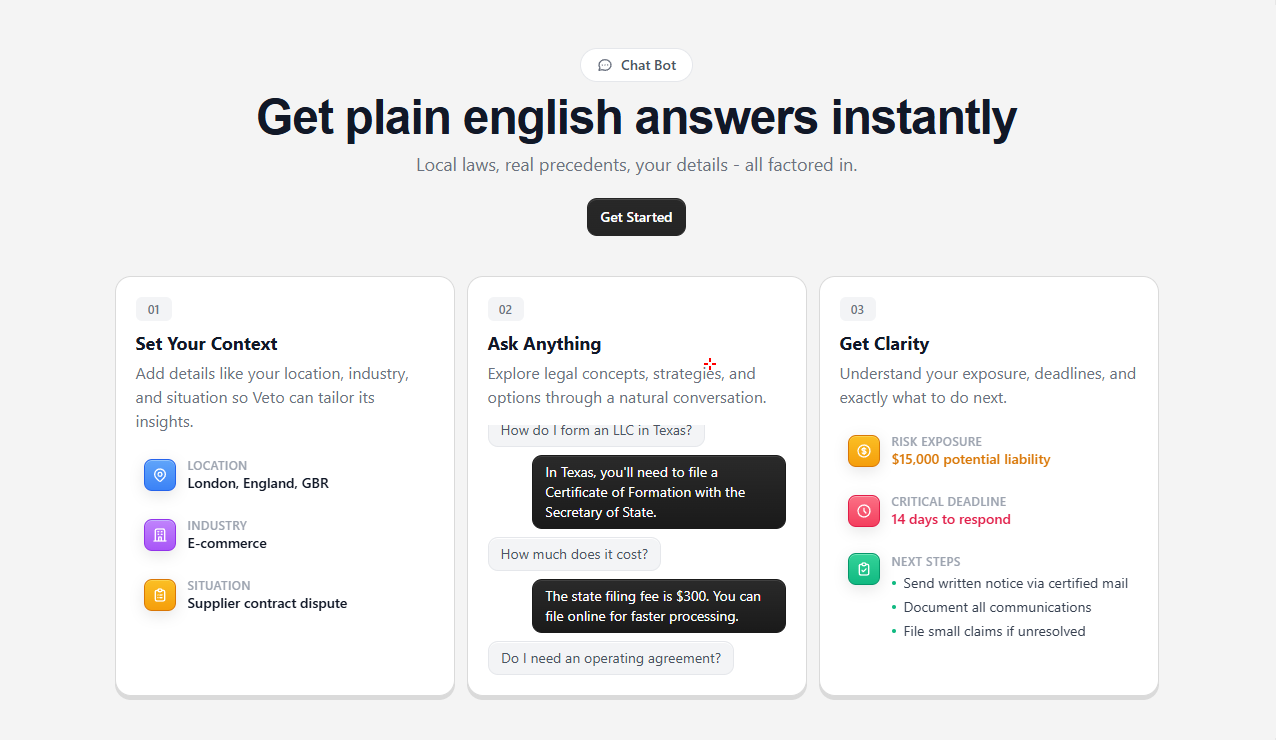The width and height of the screenshot is (1276, 740).
Task: Select the red Critical Deadline clock icon
Action: [x=863, y=511]
